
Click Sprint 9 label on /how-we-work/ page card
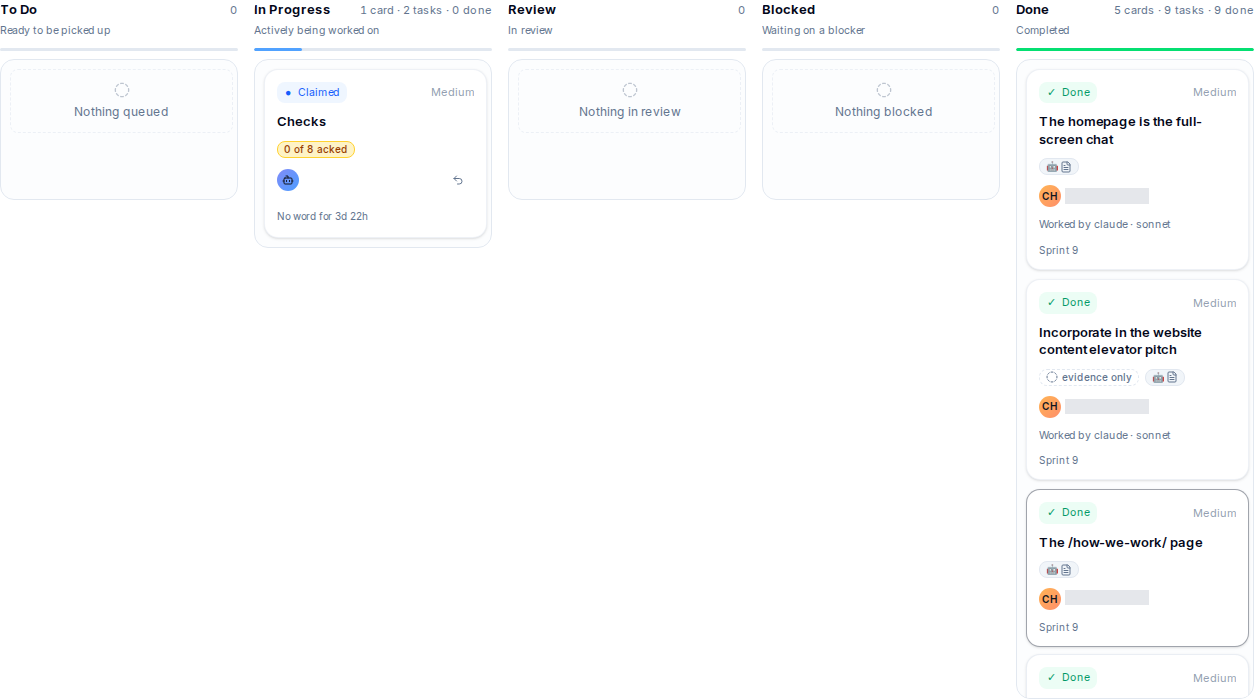click(1059, 627)
